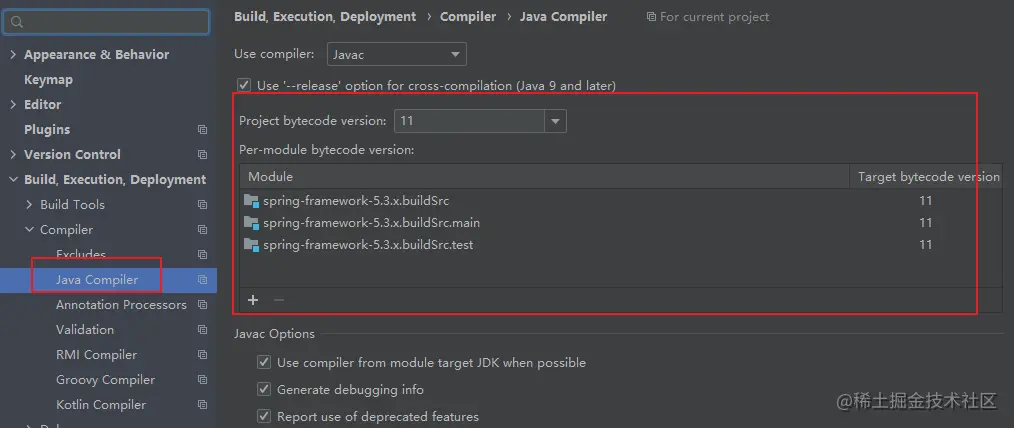The image size is (1014, 428).
Task: Open Groovy Compiler settings
Action: click(105, 380)
